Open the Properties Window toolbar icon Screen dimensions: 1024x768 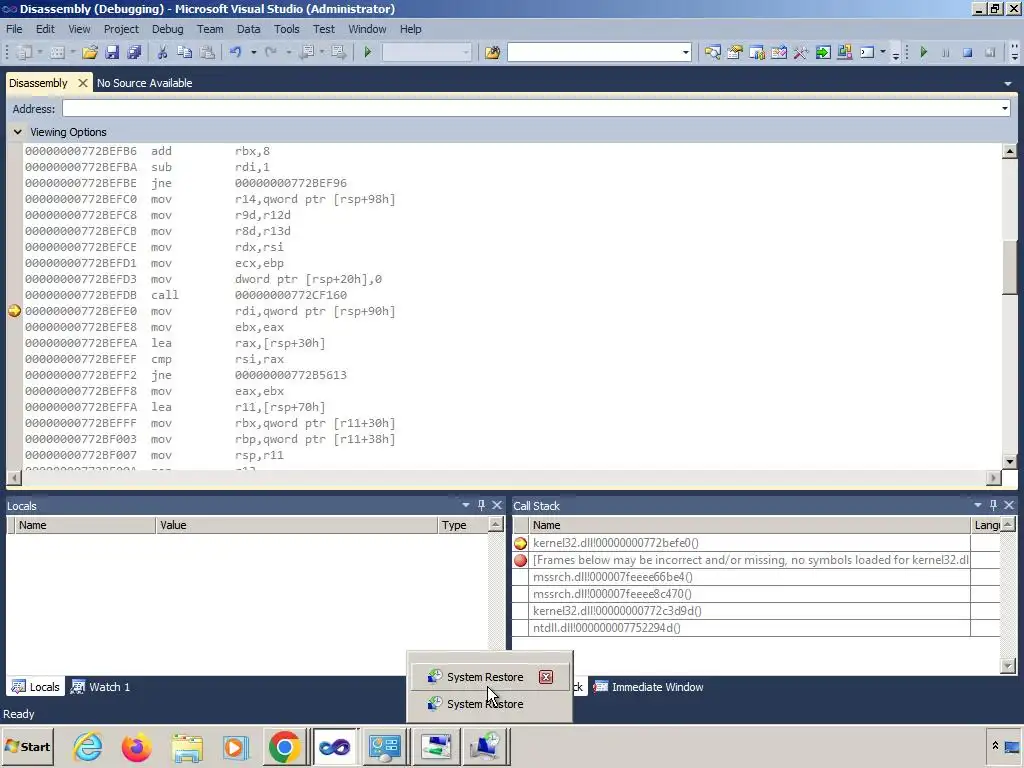coord(735,52)
